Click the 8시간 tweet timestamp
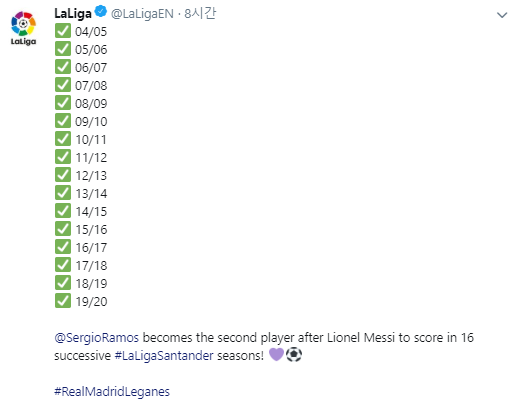The image size is (513, 403). coord(200,13)
